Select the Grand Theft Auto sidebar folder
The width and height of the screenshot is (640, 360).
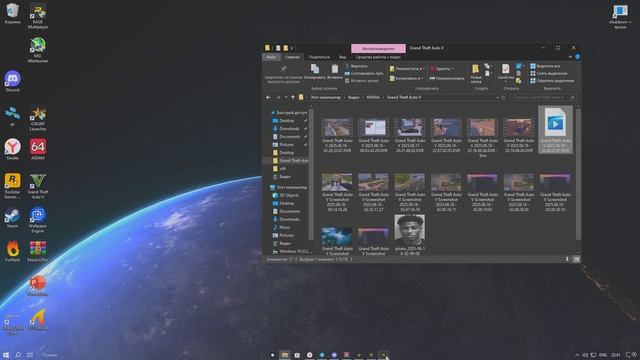coord(290,161)
